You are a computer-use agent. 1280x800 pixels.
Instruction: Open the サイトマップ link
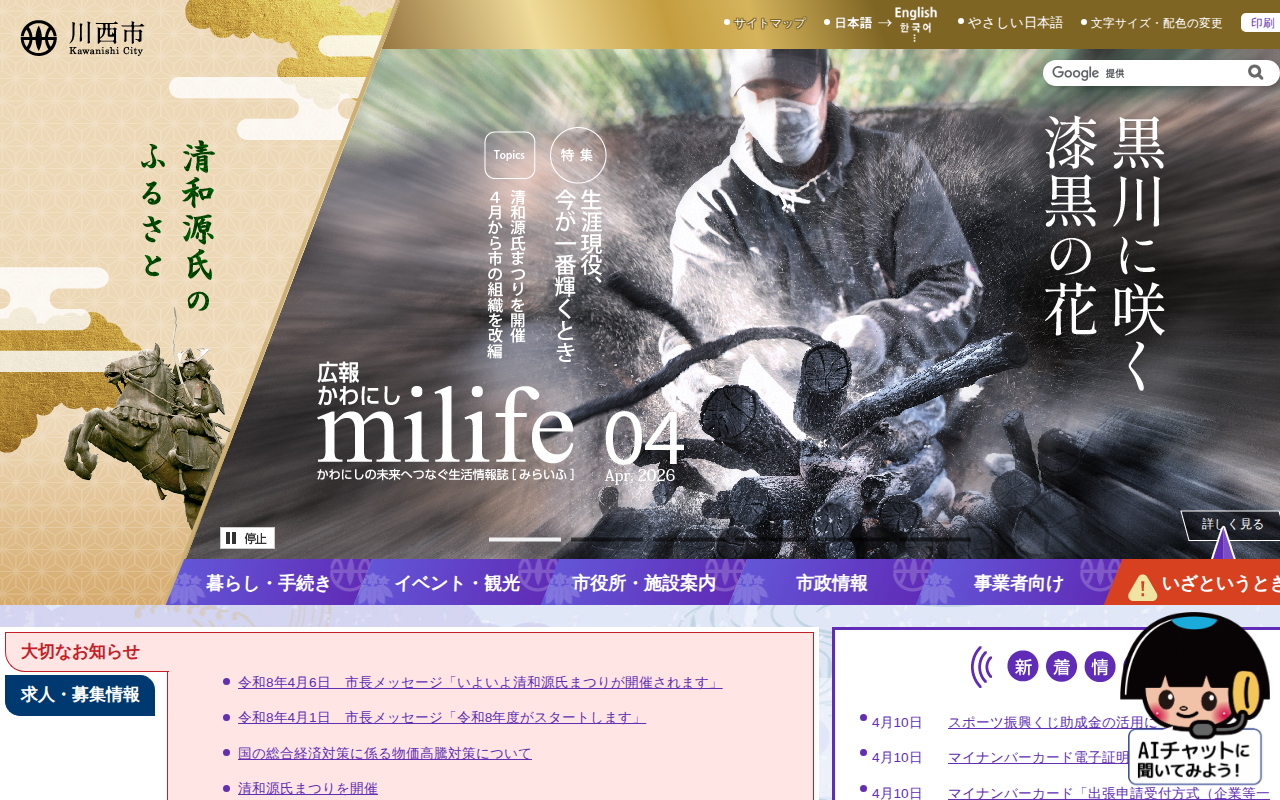click(x=769, y=23)
